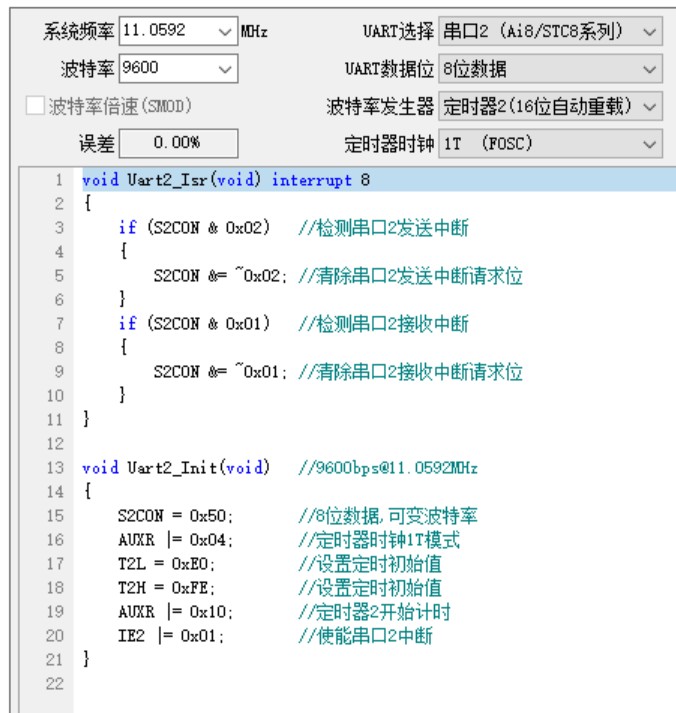The image size is (676, 713).
Task: Open the 定时器时钟 1T (FOSC) dropdown
Action: pos(550,144)
